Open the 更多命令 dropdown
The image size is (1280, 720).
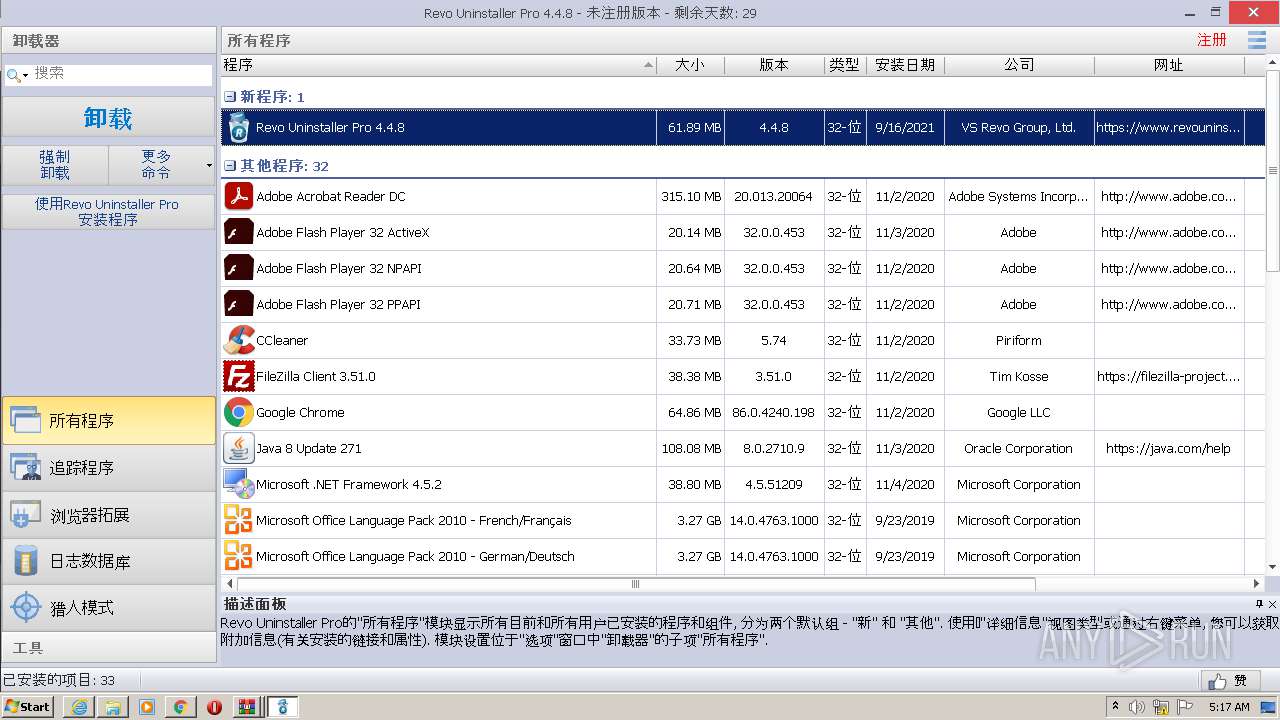click(162, 165)
